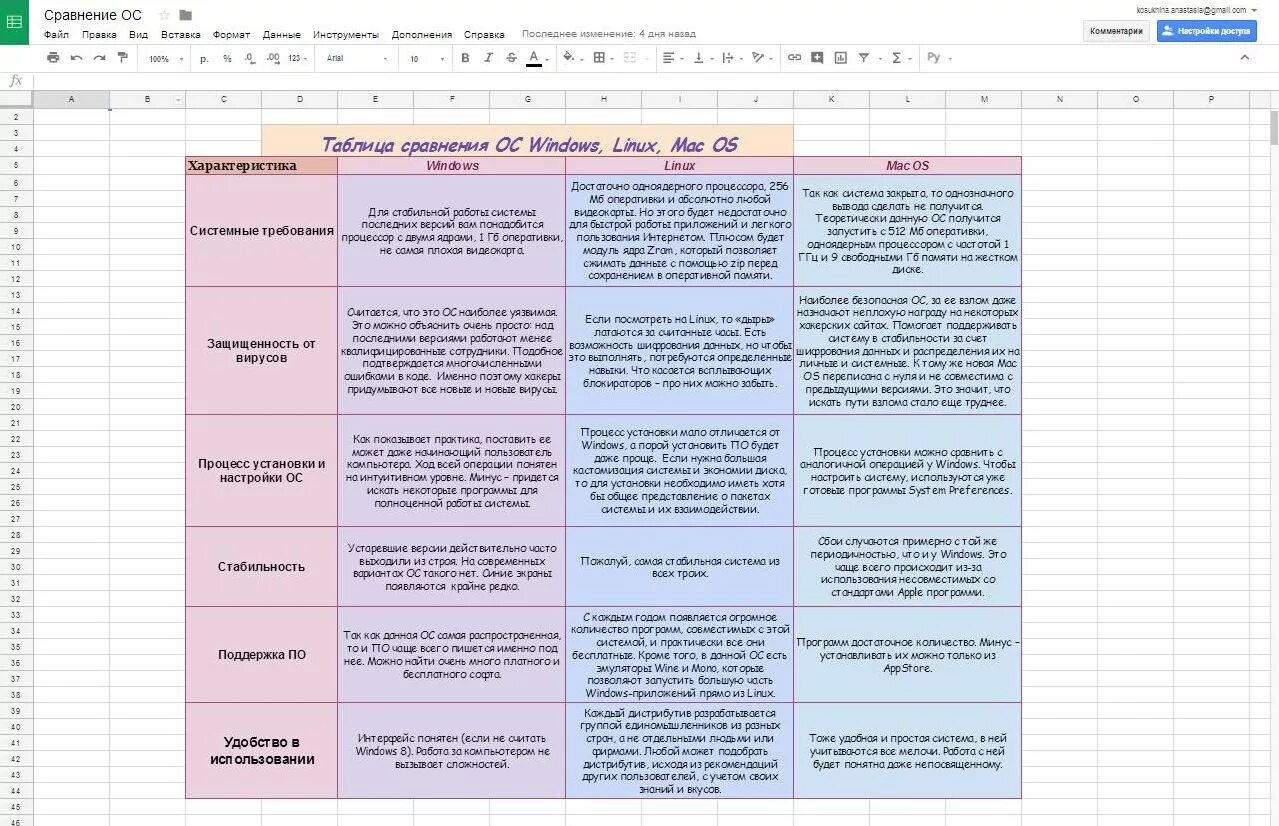
Task: Open the Вставка menu
Action: [x=180, y=34]
